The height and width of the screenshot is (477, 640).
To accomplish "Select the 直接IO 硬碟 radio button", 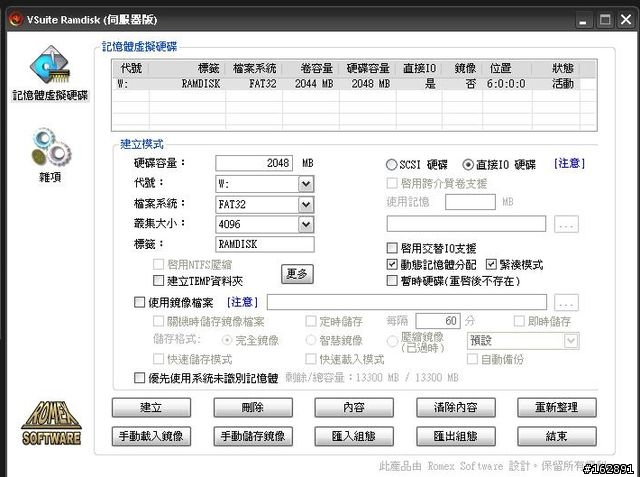I will 468,164.
